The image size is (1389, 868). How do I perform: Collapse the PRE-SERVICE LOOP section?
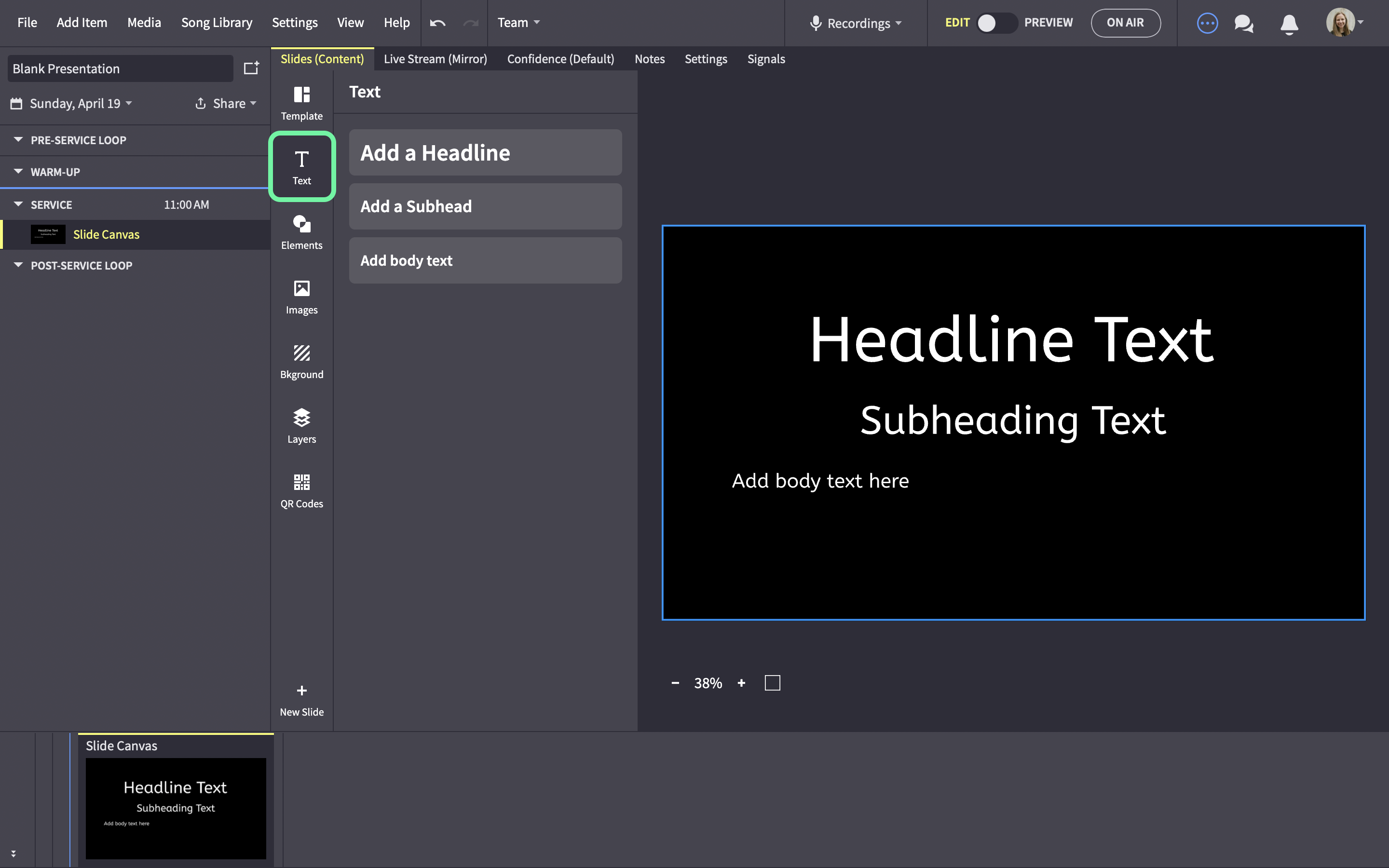[x=18, y=139]
